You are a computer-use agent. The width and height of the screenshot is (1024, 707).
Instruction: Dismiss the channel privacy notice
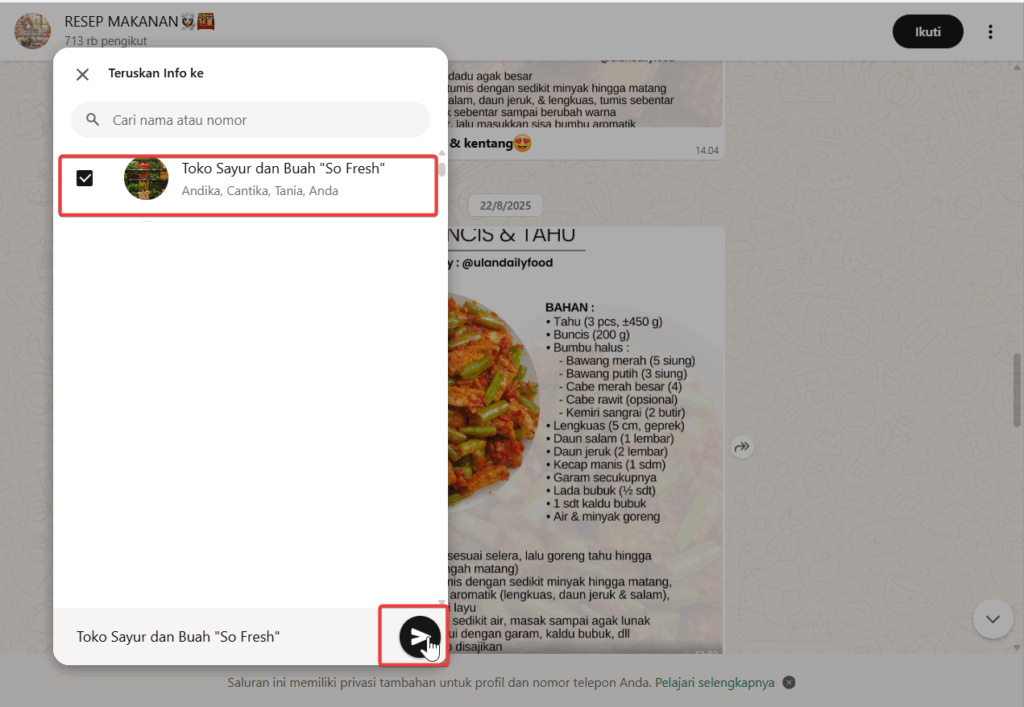[x=789, y=683]
